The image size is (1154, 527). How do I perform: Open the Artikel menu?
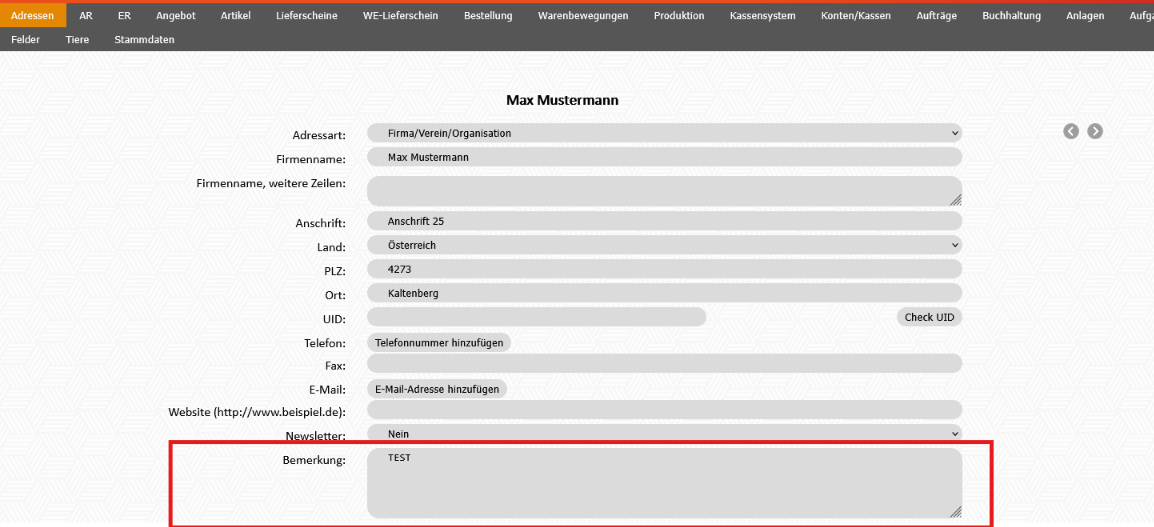pos(236,15)
